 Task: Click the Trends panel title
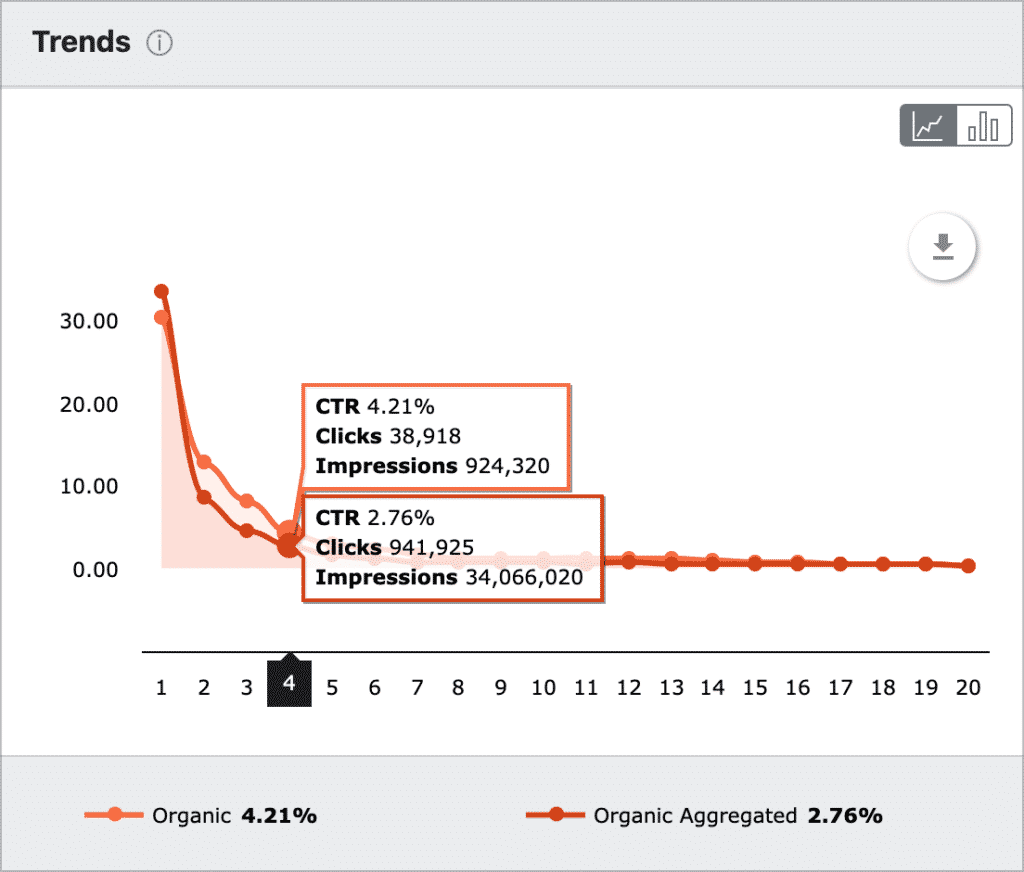coord(81,43)
